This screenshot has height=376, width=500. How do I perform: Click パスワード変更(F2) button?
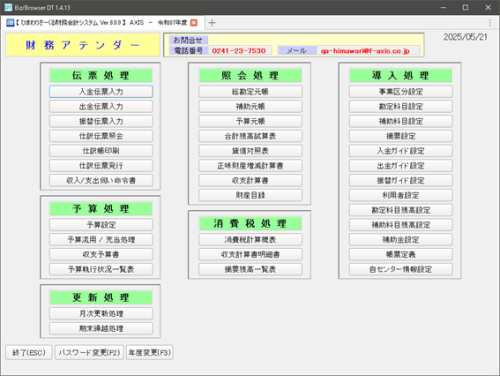89,352
